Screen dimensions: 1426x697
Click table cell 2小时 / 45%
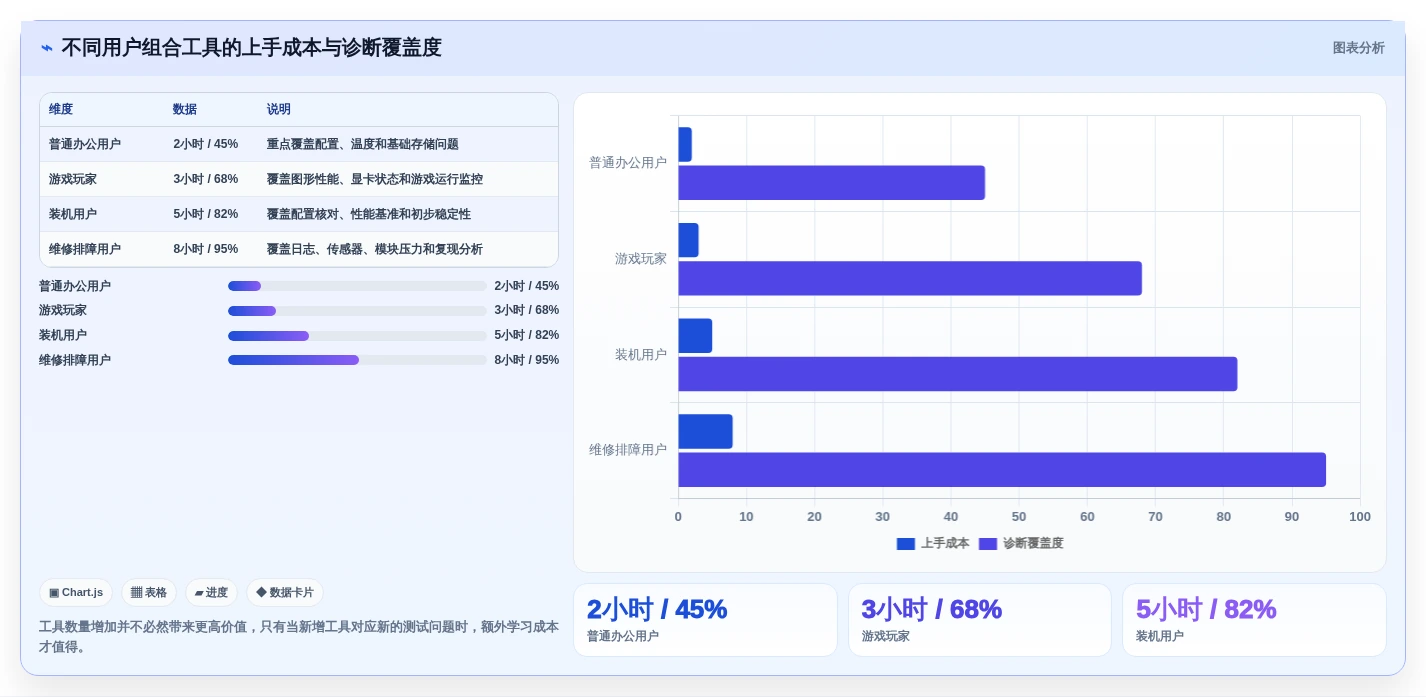pos(206,144)
